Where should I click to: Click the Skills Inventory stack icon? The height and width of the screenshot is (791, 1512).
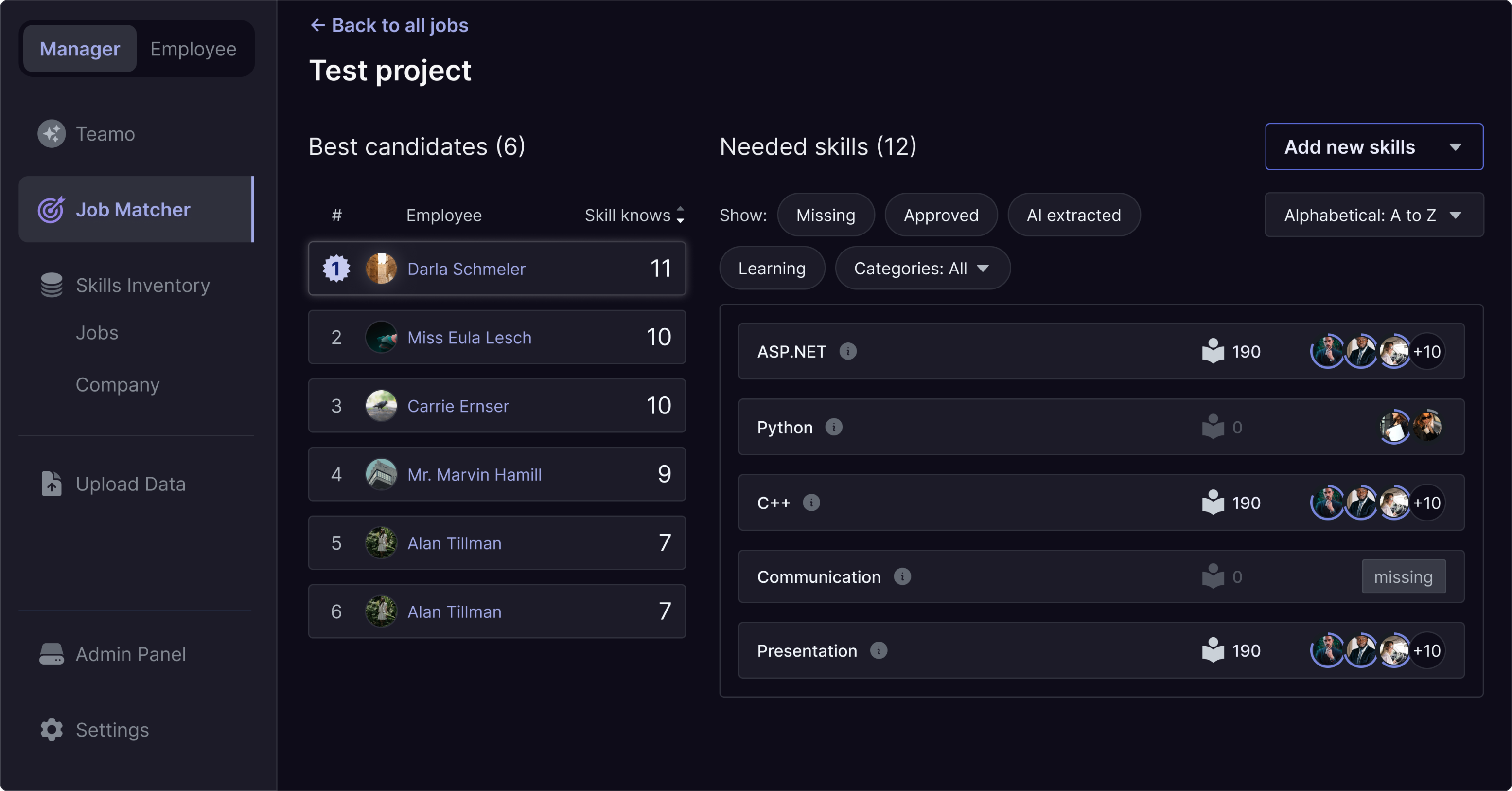point(52,285)
